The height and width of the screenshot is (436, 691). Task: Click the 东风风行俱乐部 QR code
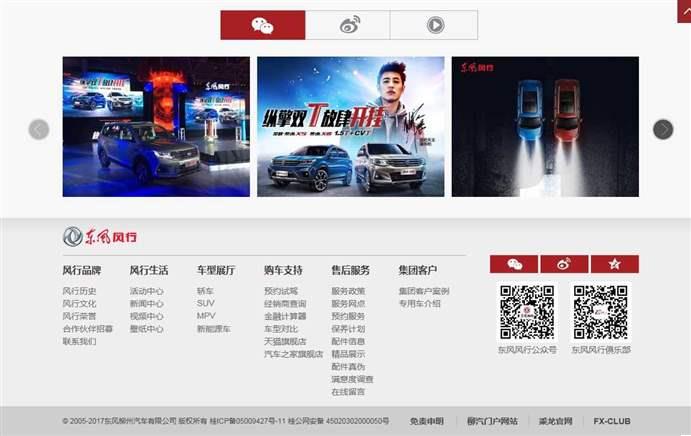[601, 312]
